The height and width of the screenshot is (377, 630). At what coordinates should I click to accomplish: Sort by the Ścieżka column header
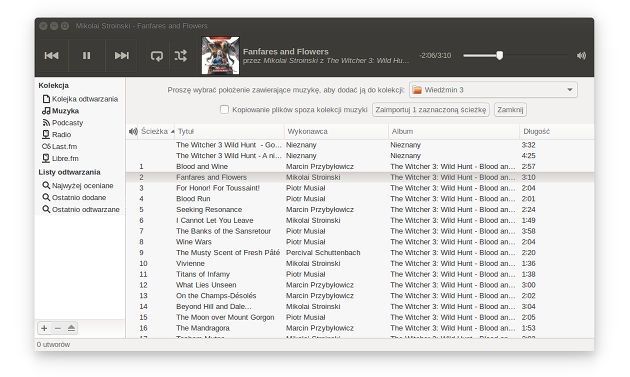[157, 131]
